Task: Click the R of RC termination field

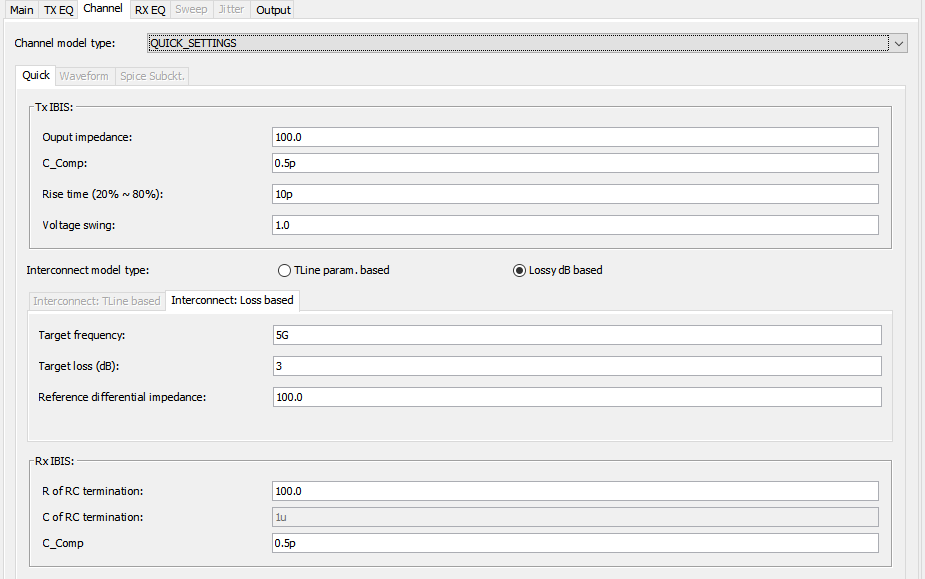Action: 574,491
